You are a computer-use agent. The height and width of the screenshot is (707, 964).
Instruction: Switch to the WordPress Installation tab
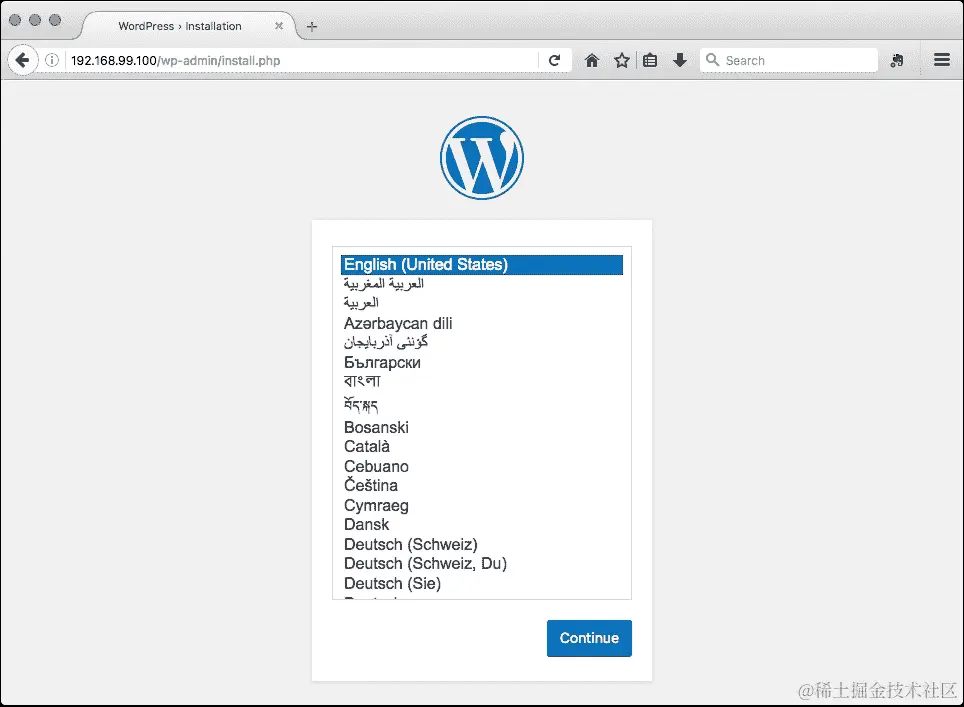coord(180,27)
